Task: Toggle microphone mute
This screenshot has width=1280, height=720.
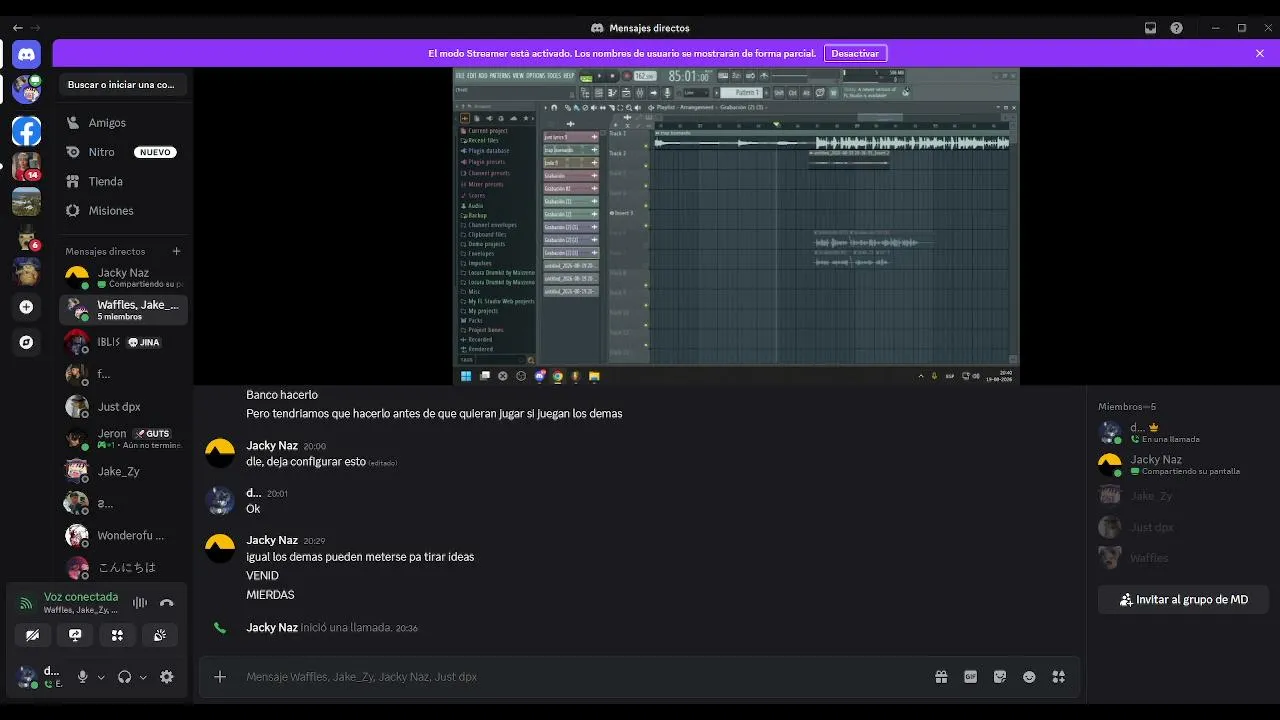Action: 83,677
